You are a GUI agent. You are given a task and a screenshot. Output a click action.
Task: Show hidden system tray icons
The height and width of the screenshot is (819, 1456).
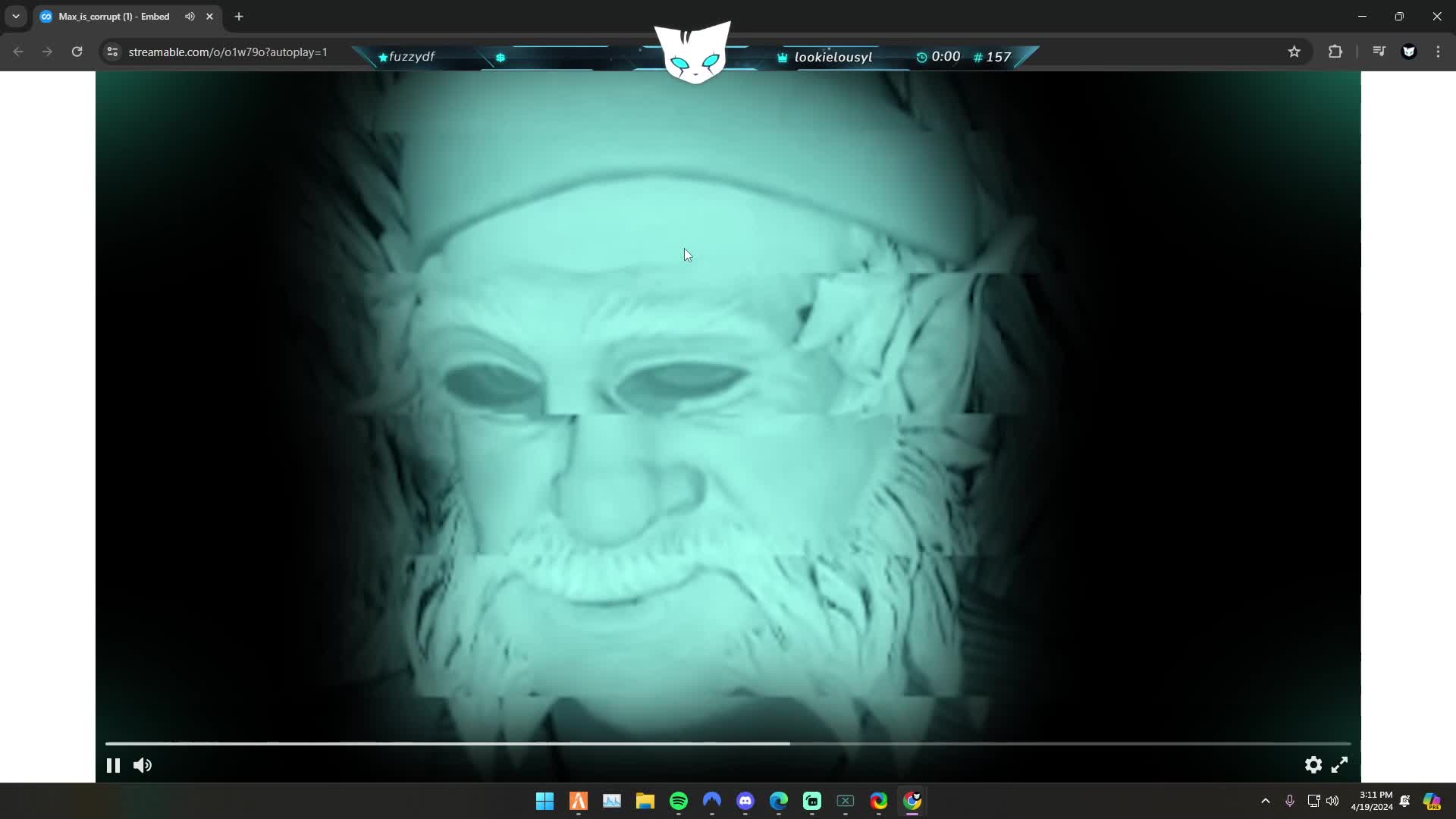point(1266,801)
